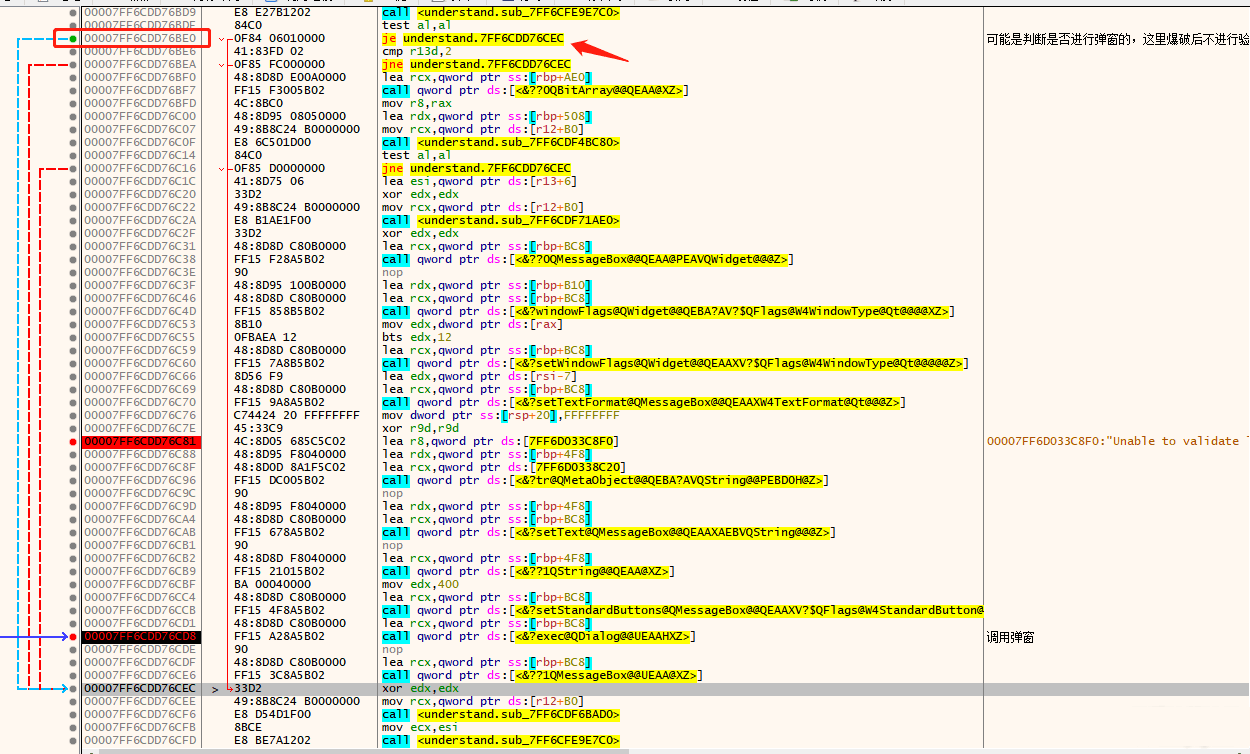Image resolution: width=1250 pixels, height=754 pixels.
Task: Click the setText@QMessageBox call instruction
Action: [609, 532]
